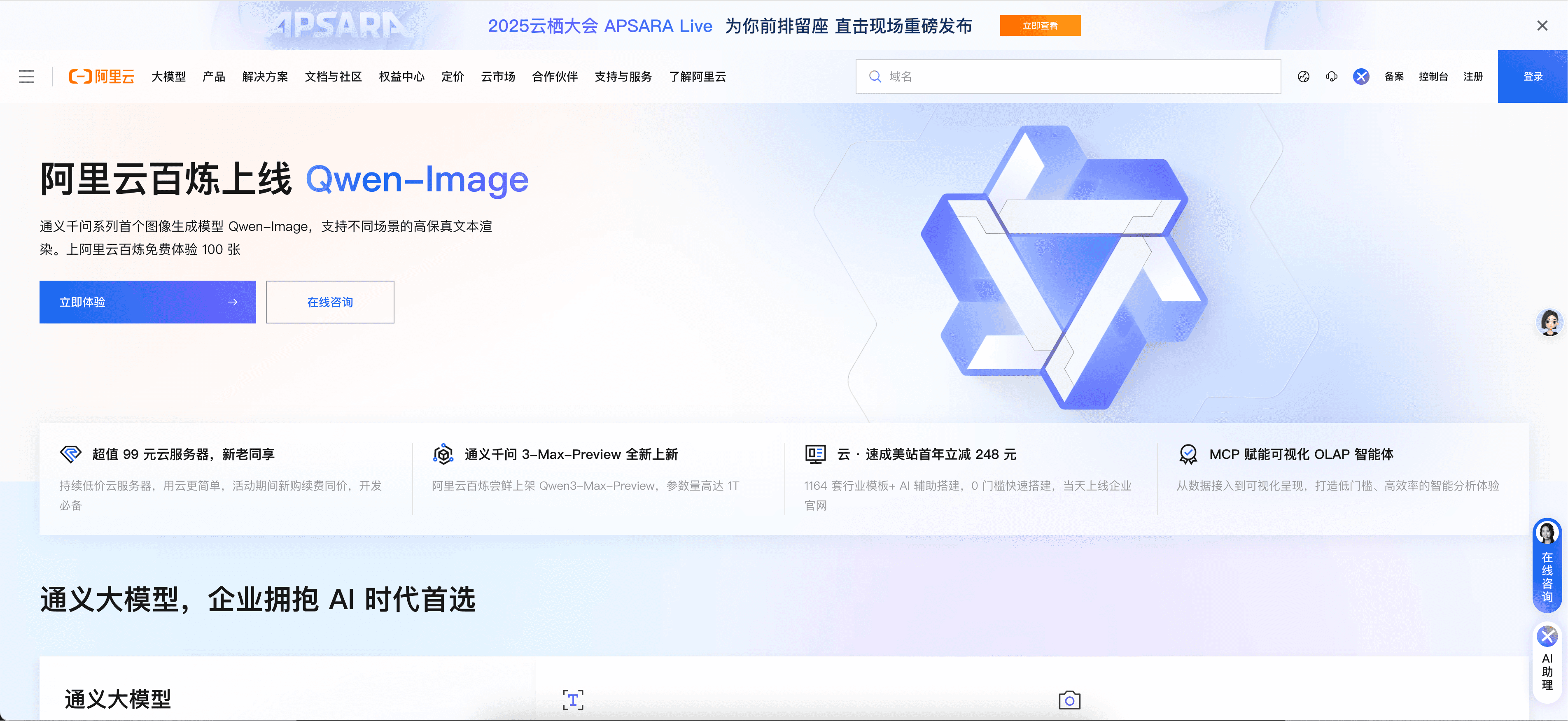Click the Alibaba Cloud 阿里云 logo
1568x721 pixels.
click(x=102, y=77)
